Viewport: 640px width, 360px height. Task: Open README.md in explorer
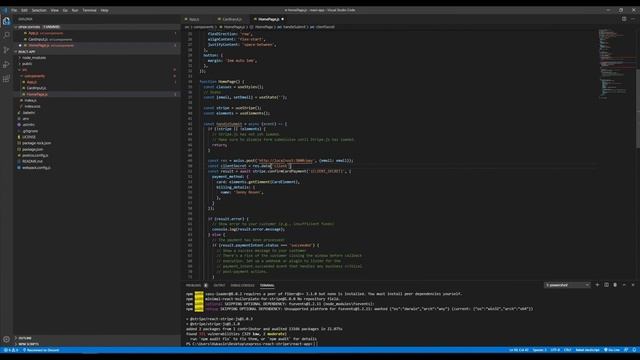click(x=98, y=162)
